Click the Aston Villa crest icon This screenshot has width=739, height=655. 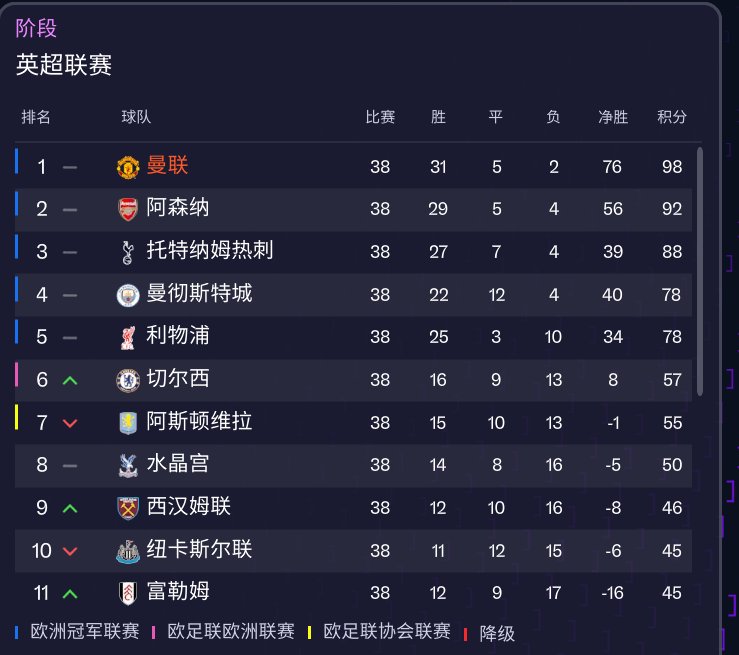point(127,422)
